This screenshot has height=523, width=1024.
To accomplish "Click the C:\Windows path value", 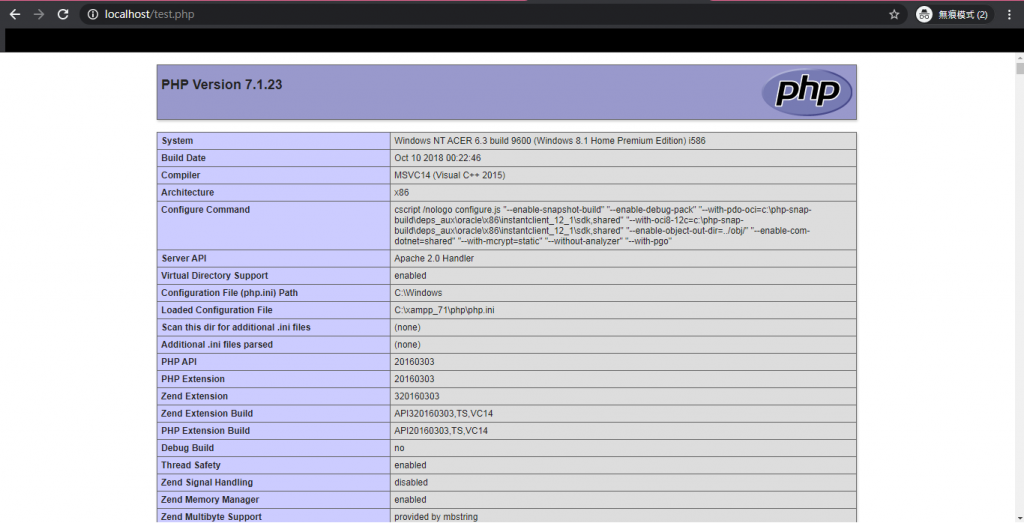I will (418, 293).
